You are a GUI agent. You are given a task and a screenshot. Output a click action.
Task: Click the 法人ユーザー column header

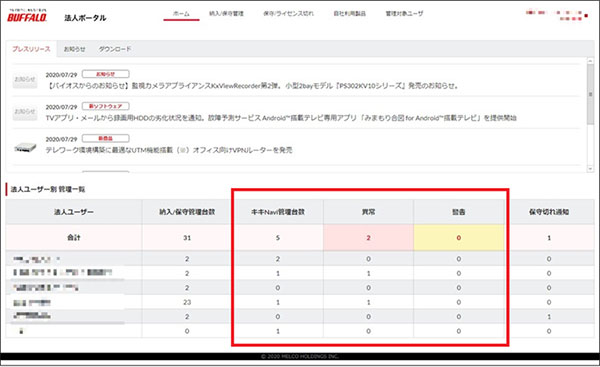pyautogui.click(x=74, y=212)
